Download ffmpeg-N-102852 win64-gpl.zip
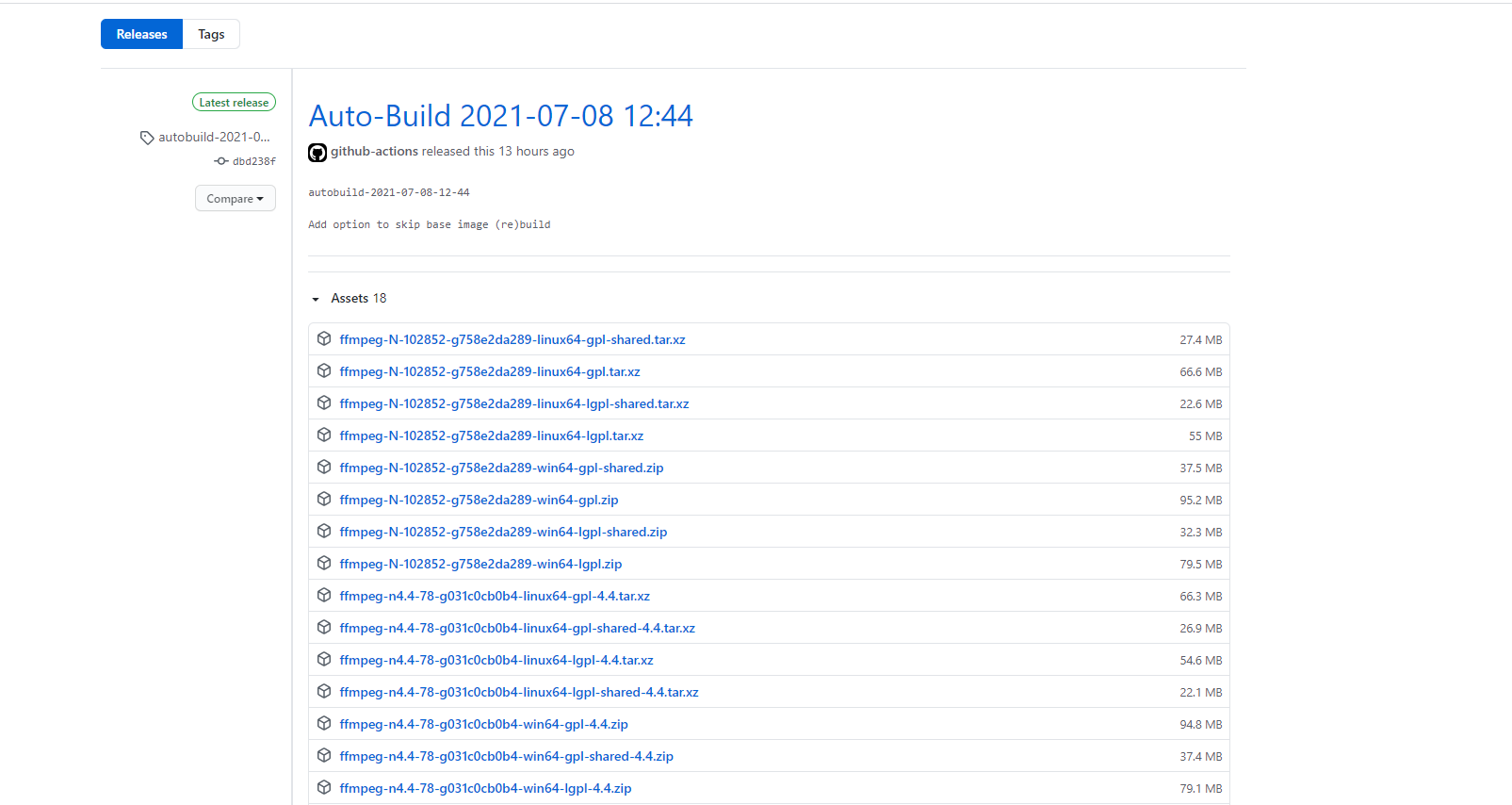This screenshot has width=1512, height=805. [x=480, y=500]
